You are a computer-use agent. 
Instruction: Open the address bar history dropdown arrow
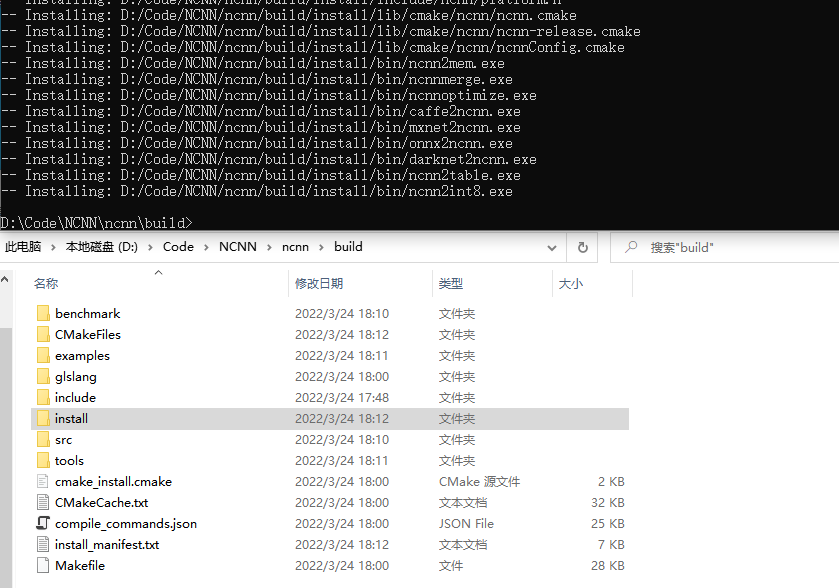point(552,246)
